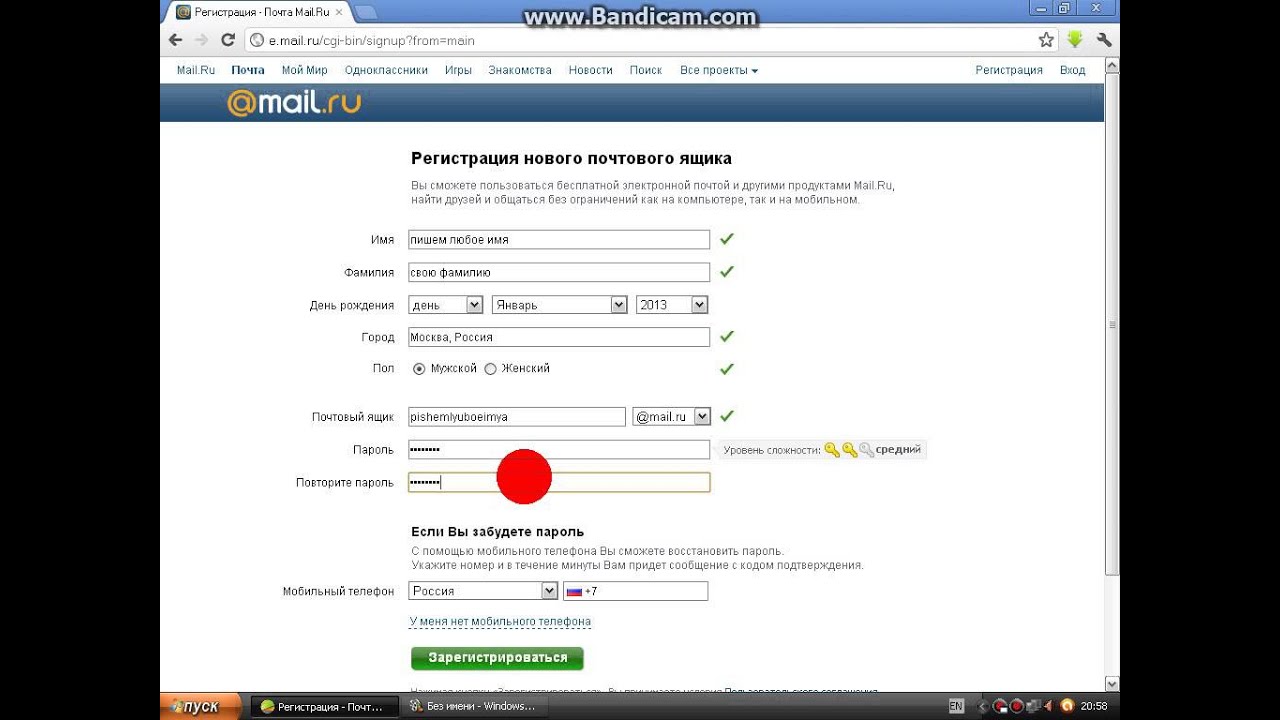Screen dimensions: 1280x720
Task: Open the Знакомства nav item
Action: pos(520,70)
